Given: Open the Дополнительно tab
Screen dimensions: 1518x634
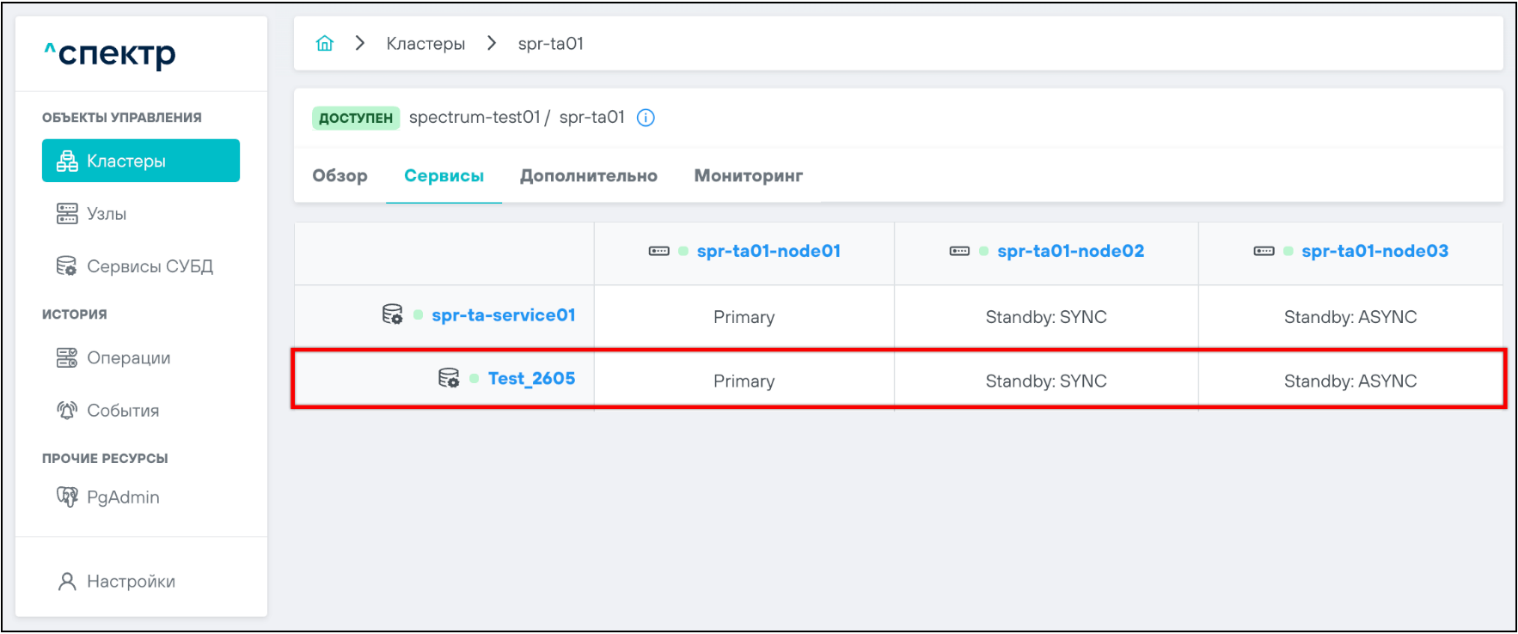Looking at the screenshot, I should point(588,176).
